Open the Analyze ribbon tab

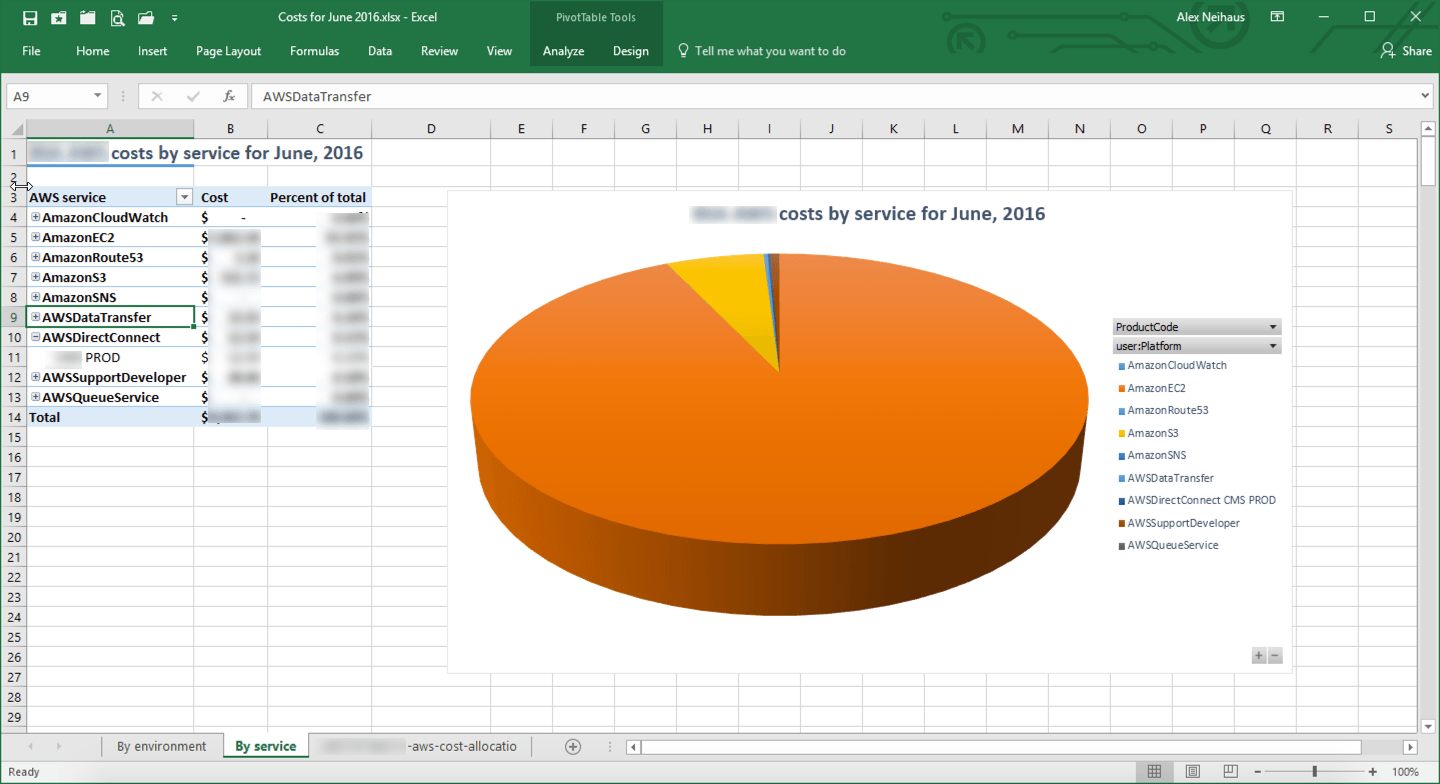click(563, 51)
